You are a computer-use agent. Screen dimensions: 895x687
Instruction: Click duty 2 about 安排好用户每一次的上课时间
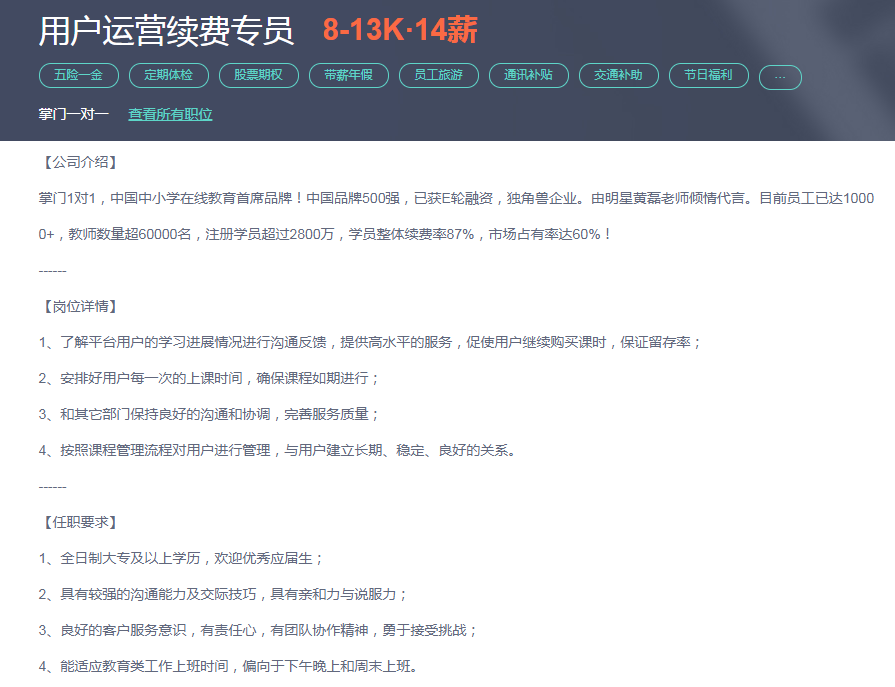click(x=208, y=378)
